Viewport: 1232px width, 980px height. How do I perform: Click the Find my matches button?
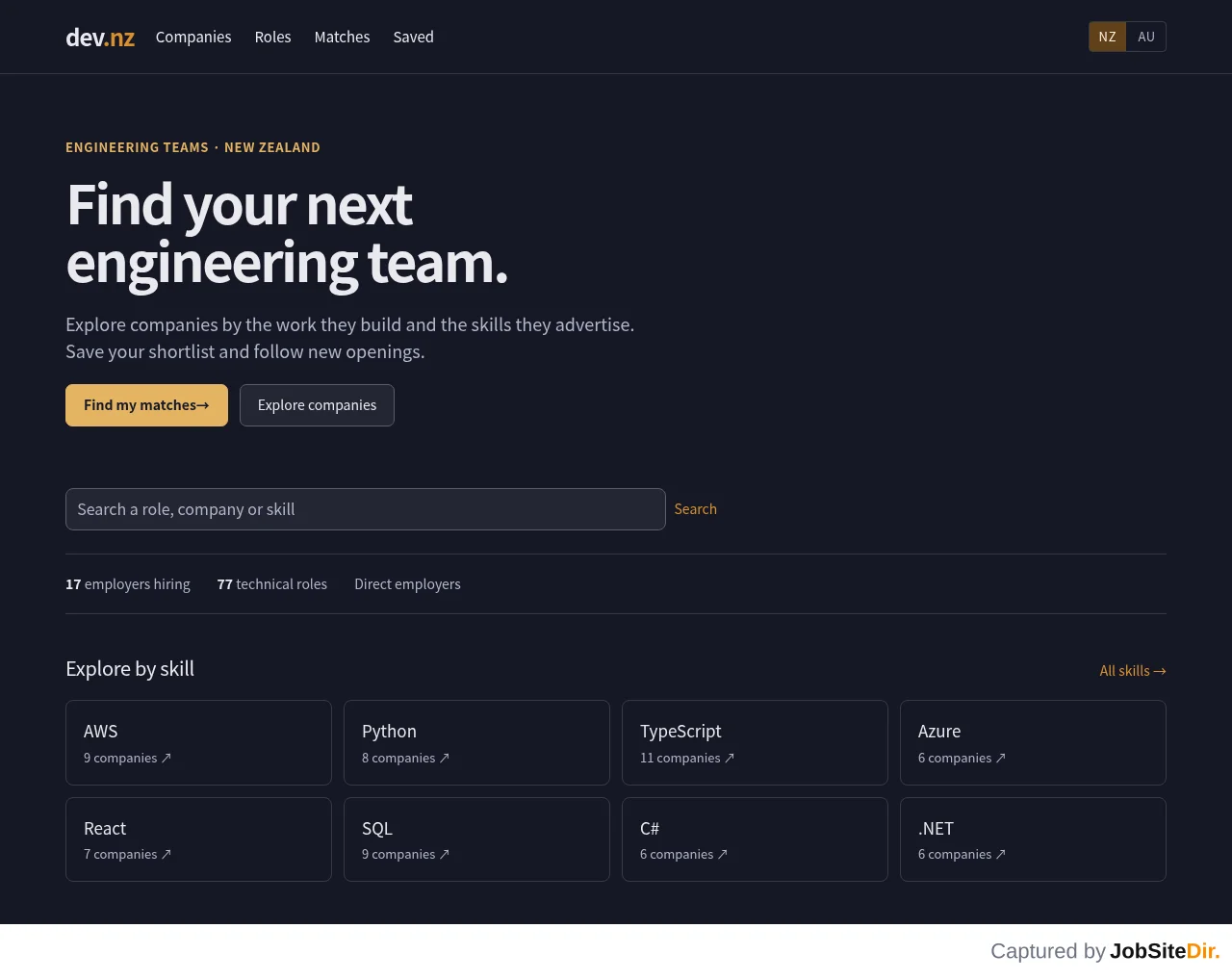pos(146,405)
